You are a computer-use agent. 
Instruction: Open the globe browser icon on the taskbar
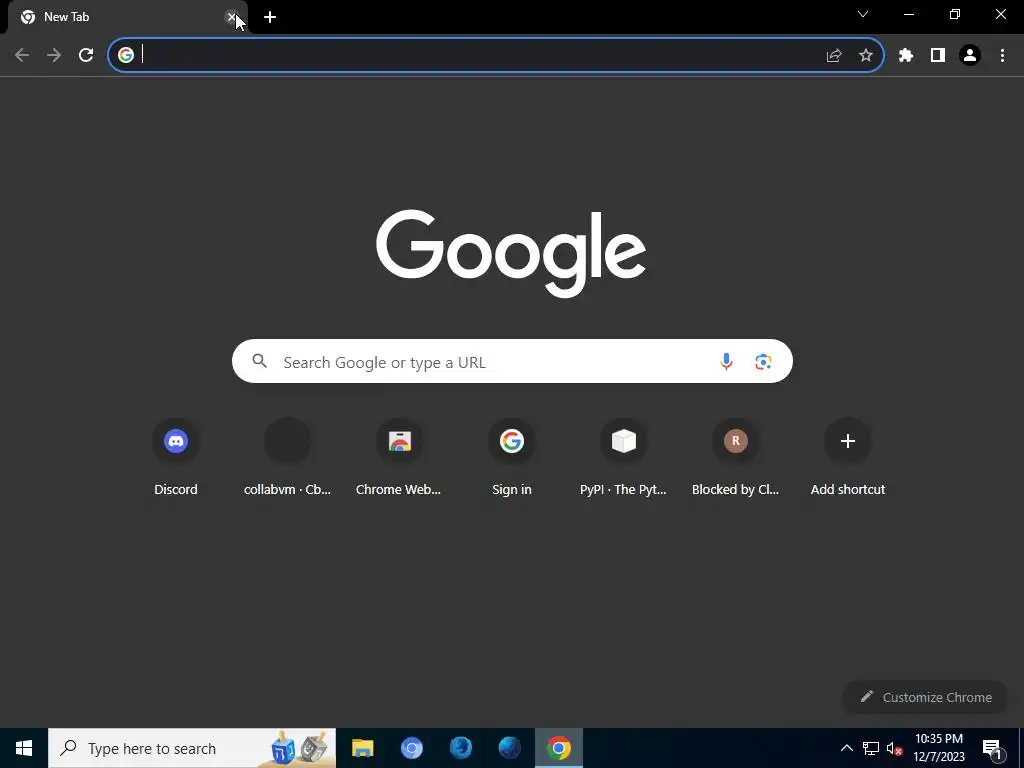pos(509,748)
